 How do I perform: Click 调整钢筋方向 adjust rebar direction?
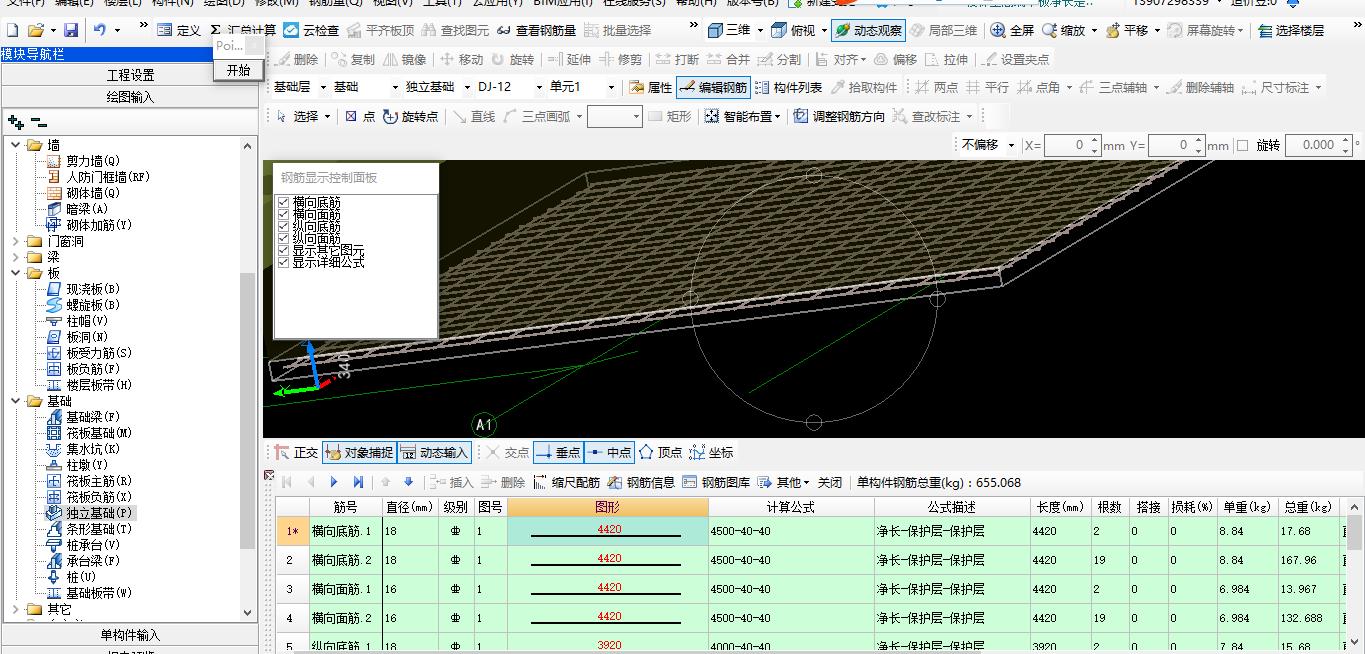click(838, 117)
